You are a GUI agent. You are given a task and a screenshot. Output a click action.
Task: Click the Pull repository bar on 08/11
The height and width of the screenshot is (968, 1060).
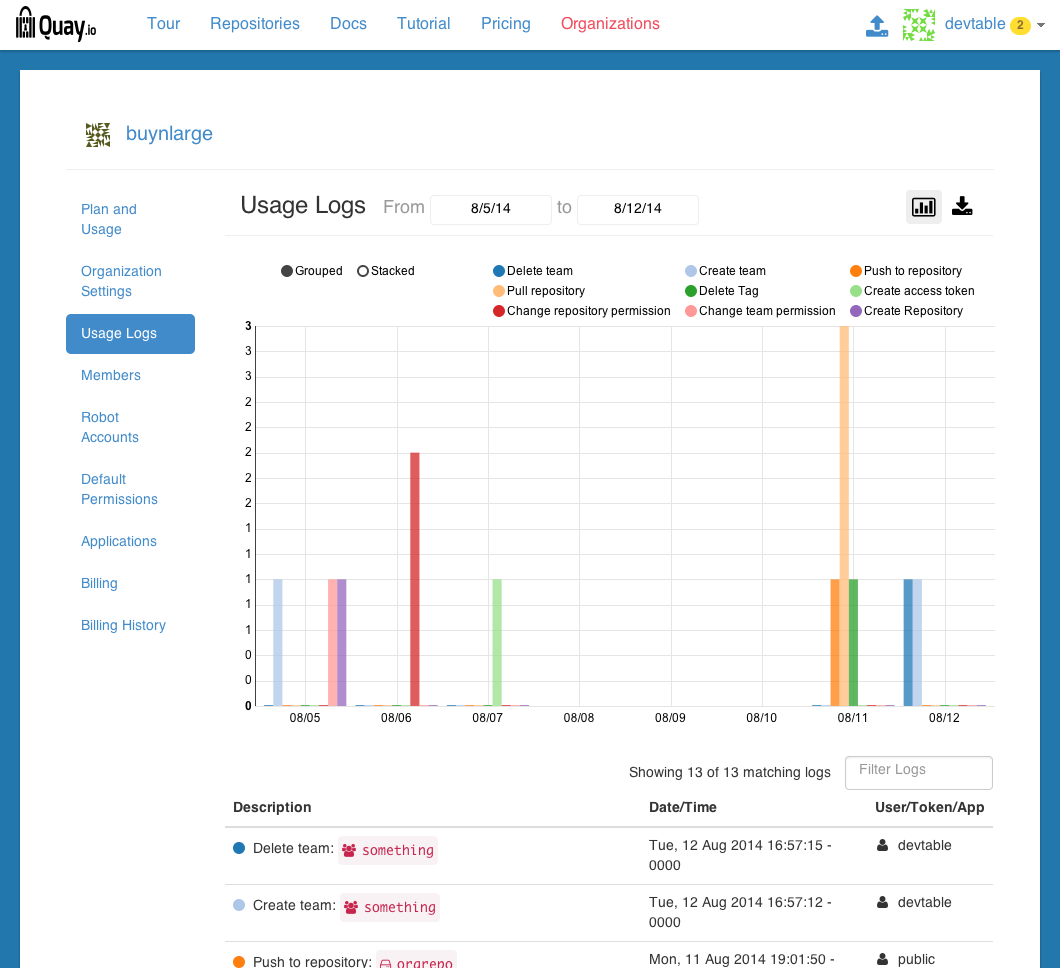844,516
